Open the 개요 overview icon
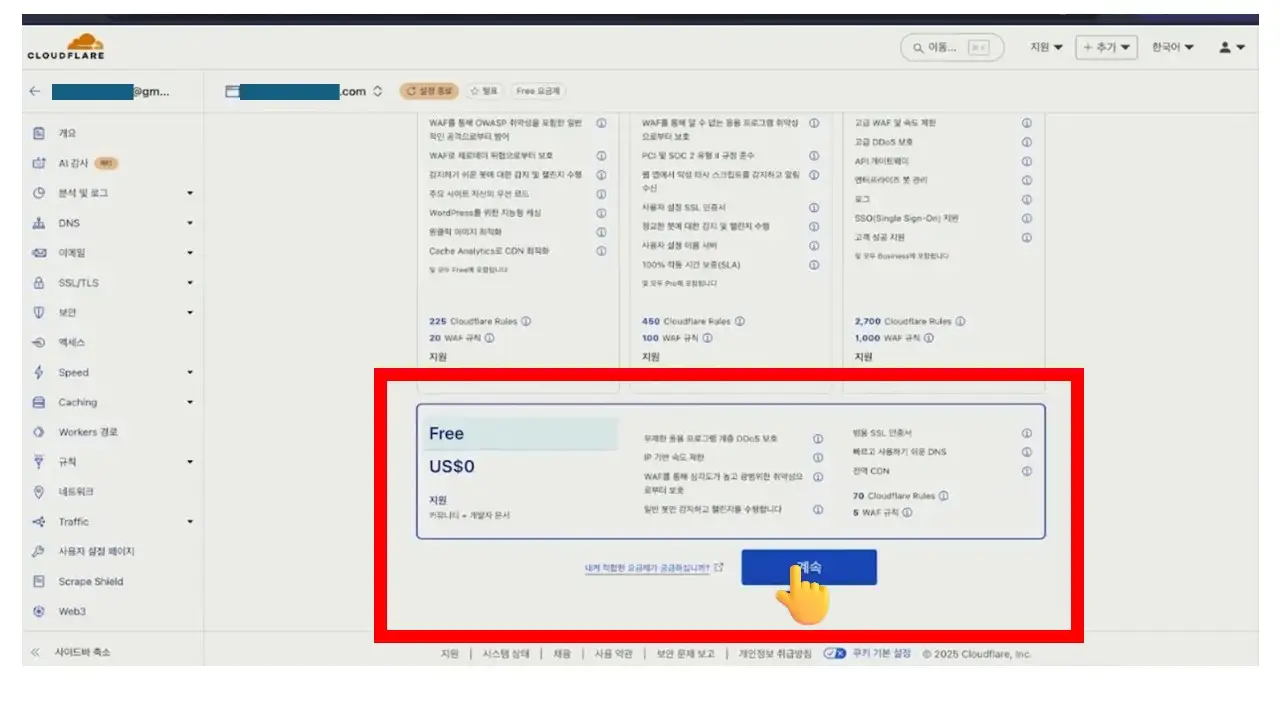Image resolution: width=1280 pixels, height=720 pixels. click(x=39, y=133)
